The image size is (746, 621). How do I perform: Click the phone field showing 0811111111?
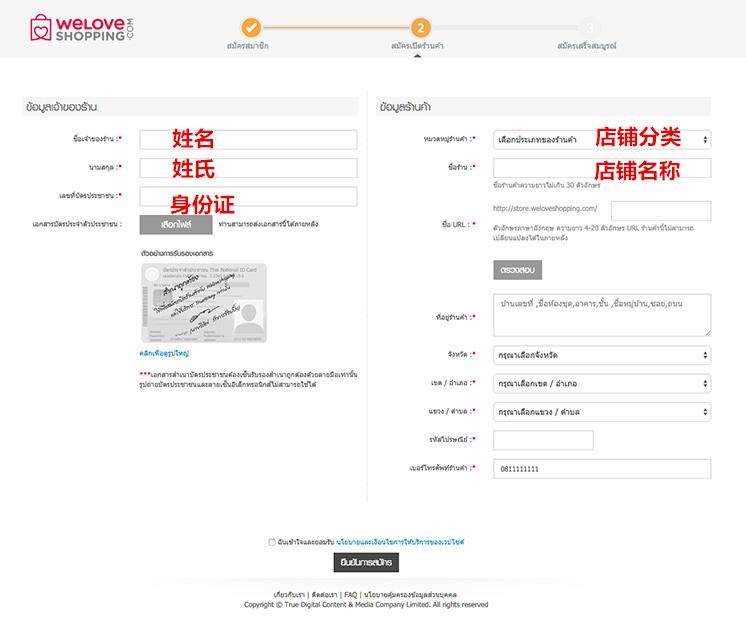pos(602,469)
